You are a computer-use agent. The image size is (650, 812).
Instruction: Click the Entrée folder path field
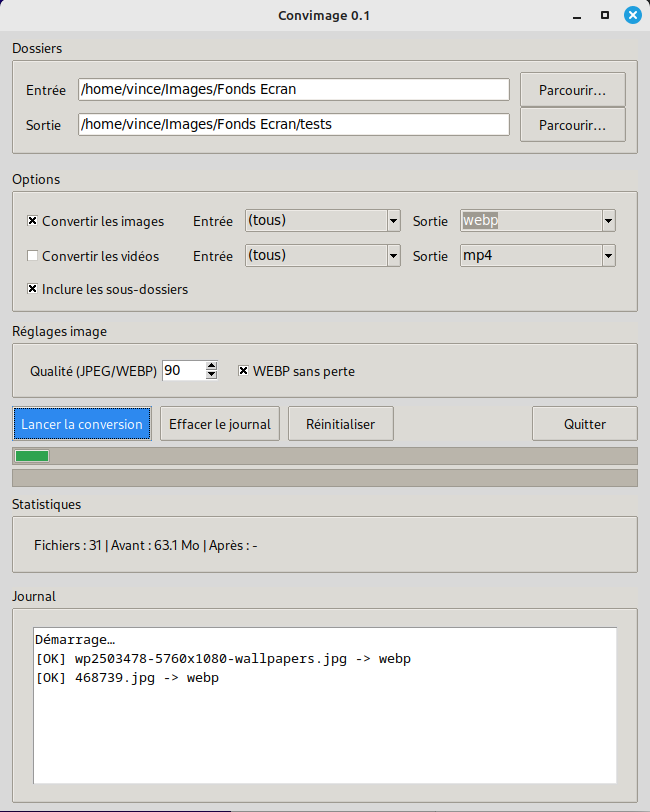[x=294, y=90]
